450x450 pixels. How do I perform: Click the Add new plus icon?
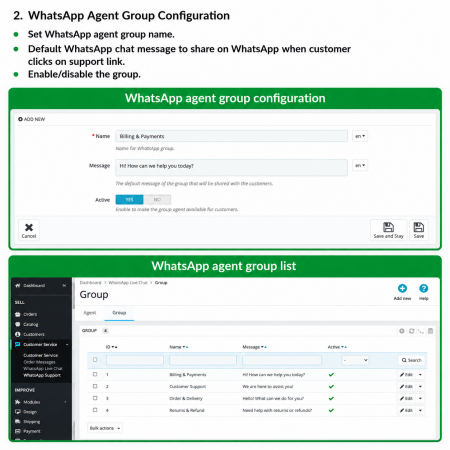(x=402, y=288)
